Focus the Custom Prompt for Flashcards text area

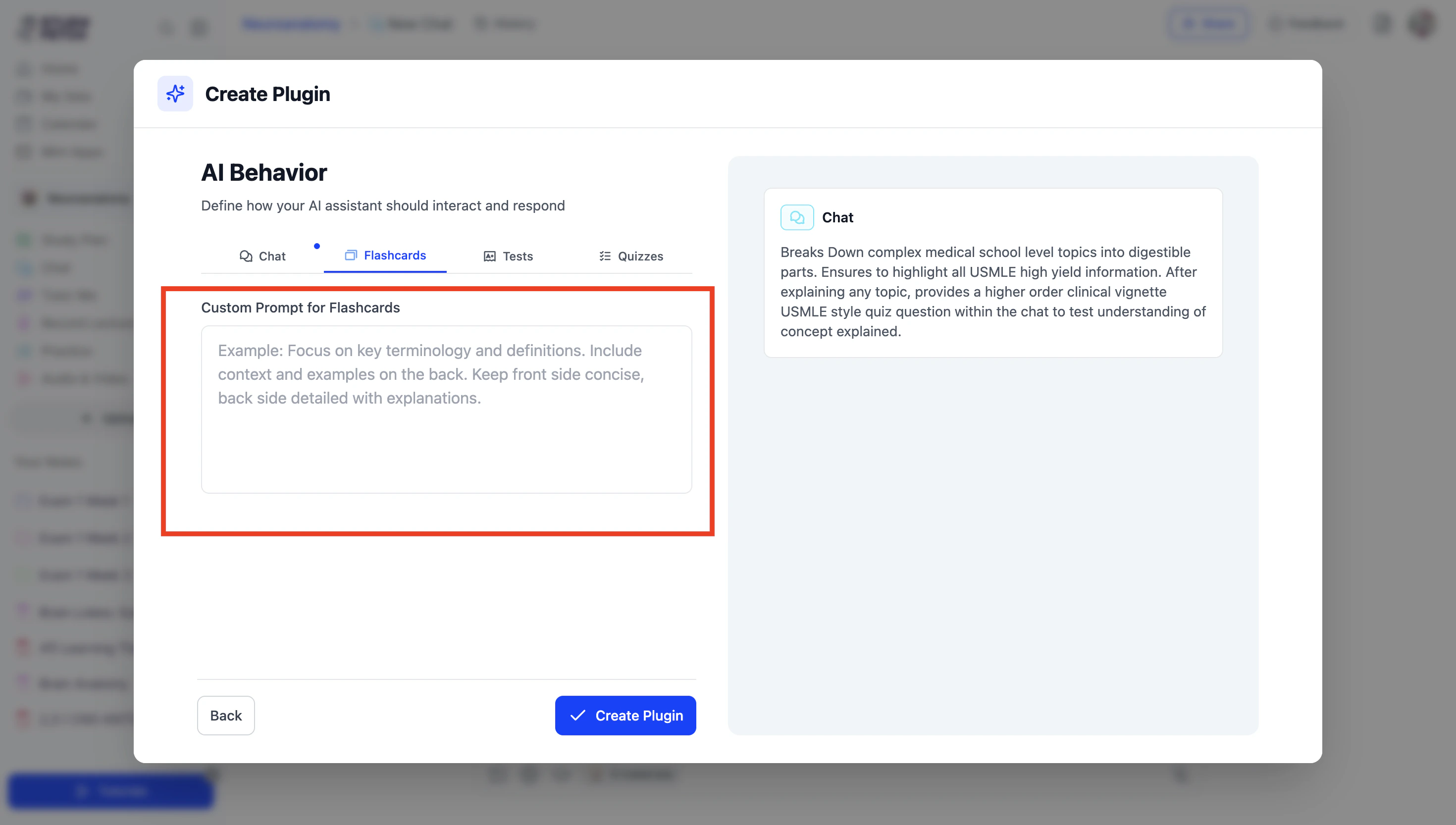pos(446,409)
